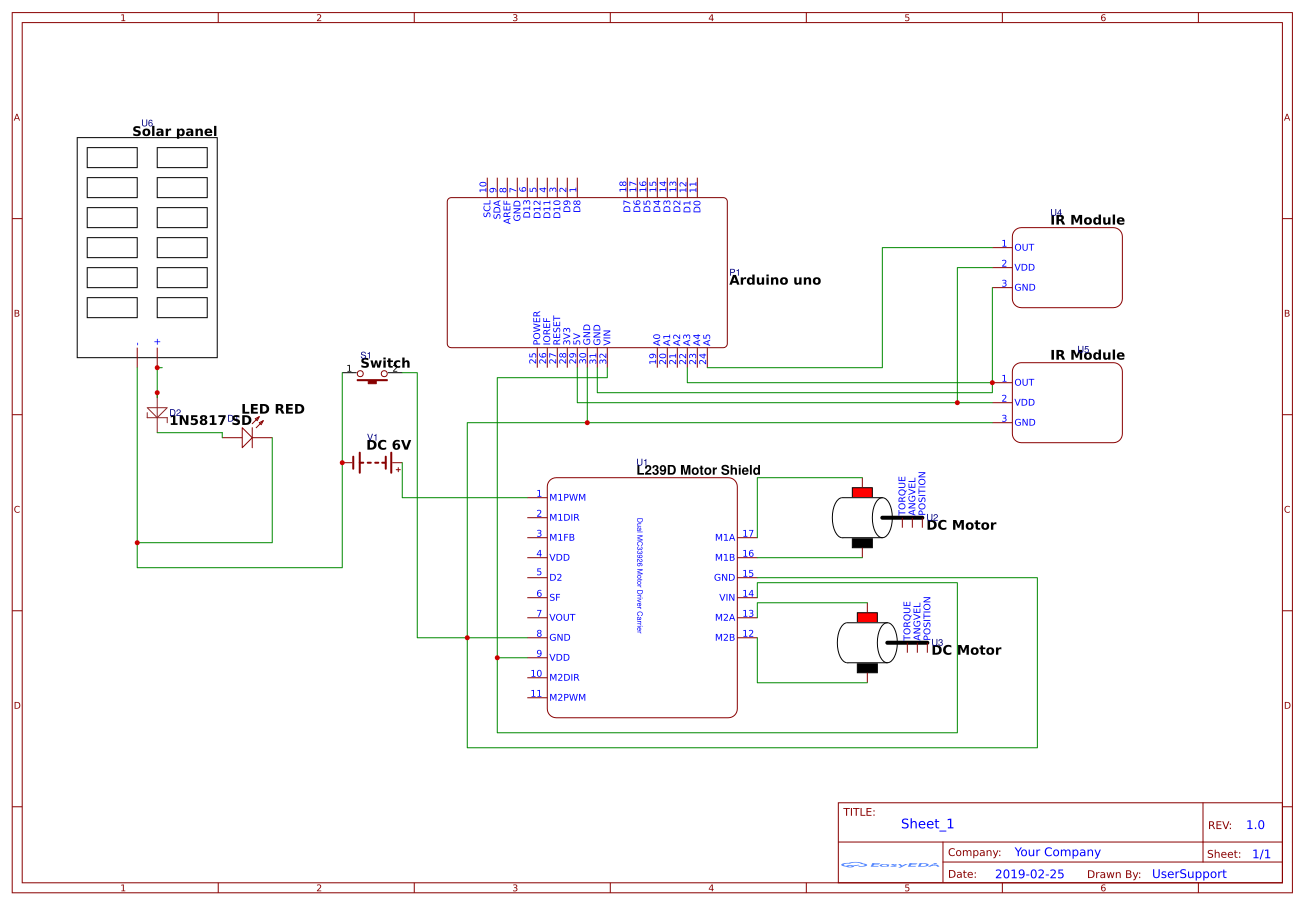Click the VIN pin on motor shield
The image size is (1305, 905).
tap(727, 597)
